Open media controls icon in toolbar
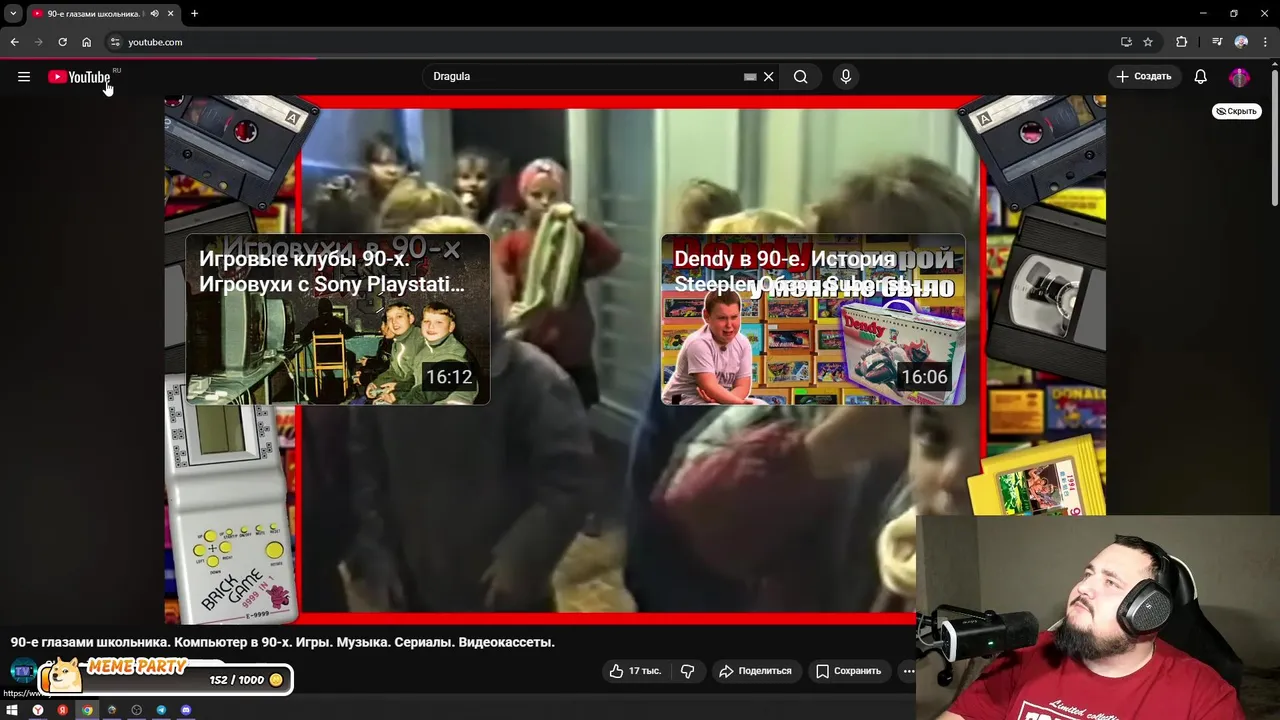Image resolution: width=1280 pixels, height=720 pixels. point(1217,42)
